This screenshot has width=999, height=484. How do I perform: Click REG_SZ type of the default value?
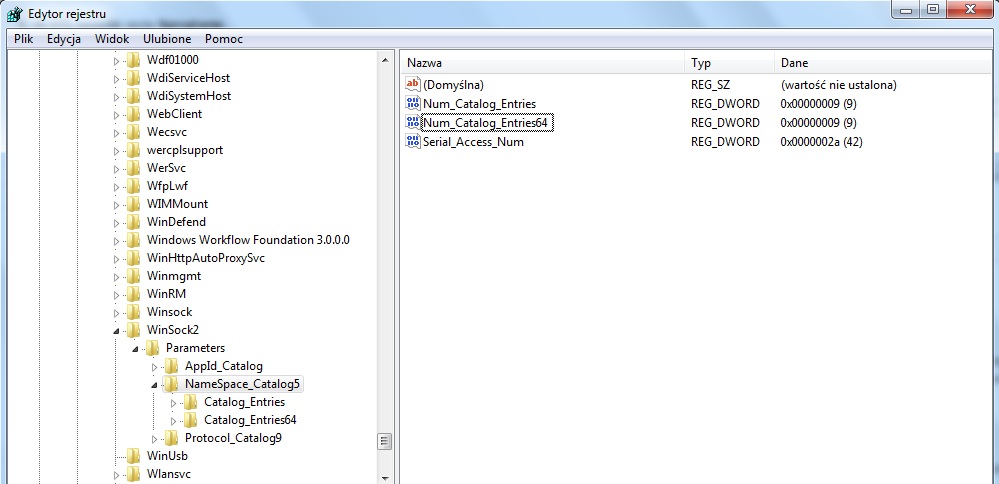pyautogui.click(x=710, y=84)
